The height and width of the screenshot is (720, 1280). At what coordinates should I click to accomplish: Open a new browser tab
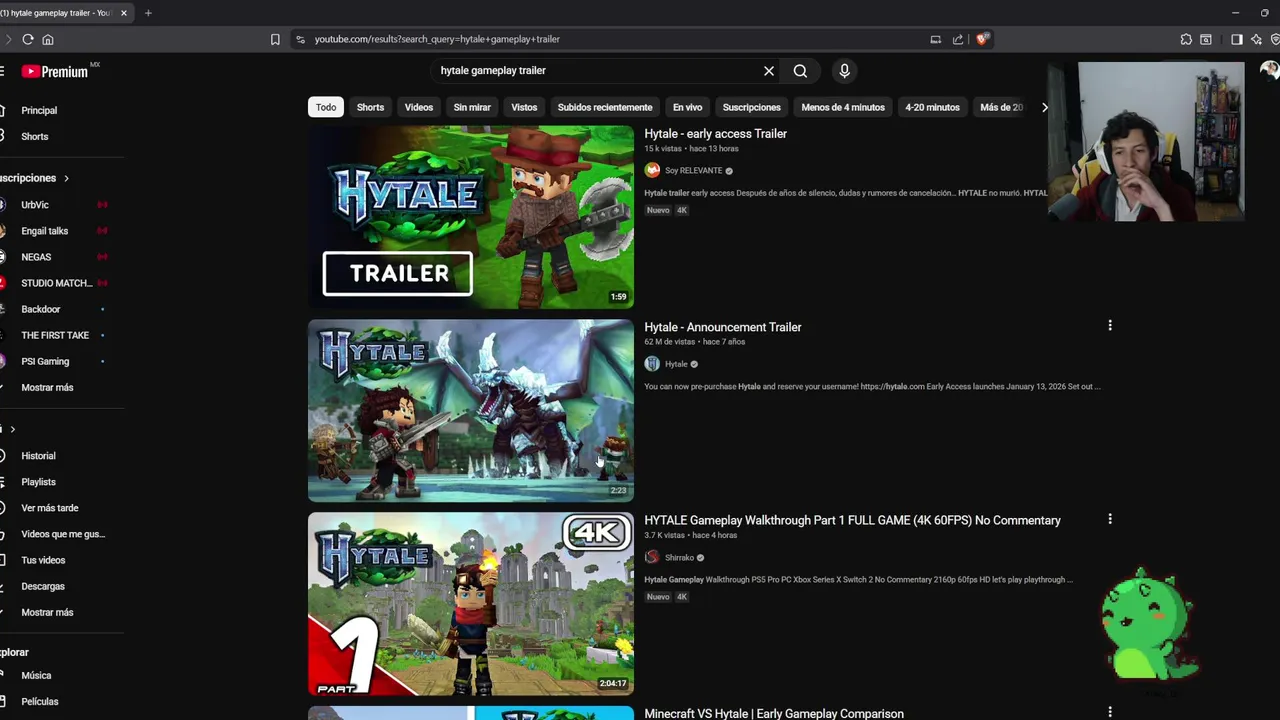[x=148, y=13]
